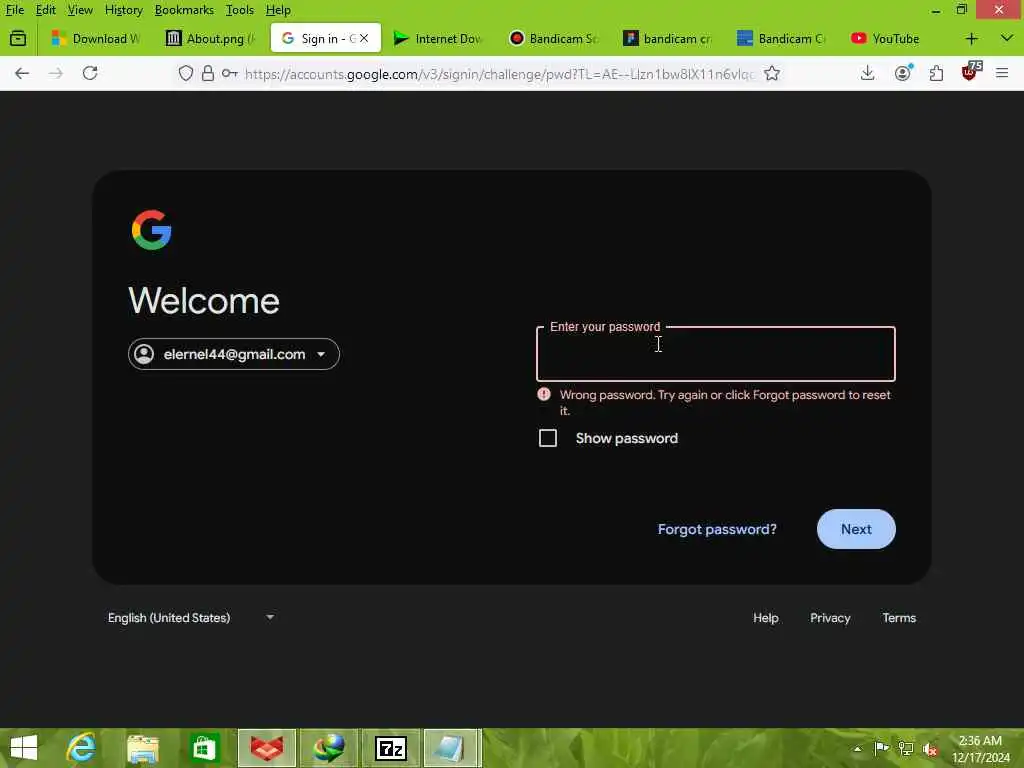Open the 7-Zip taskbar icon

pos(391,748)
